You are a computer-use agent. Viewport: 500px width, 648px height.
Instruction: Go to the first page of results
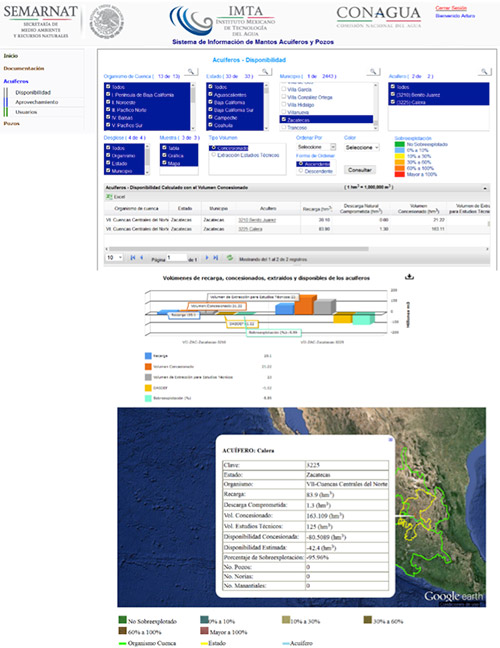(133, 257)
